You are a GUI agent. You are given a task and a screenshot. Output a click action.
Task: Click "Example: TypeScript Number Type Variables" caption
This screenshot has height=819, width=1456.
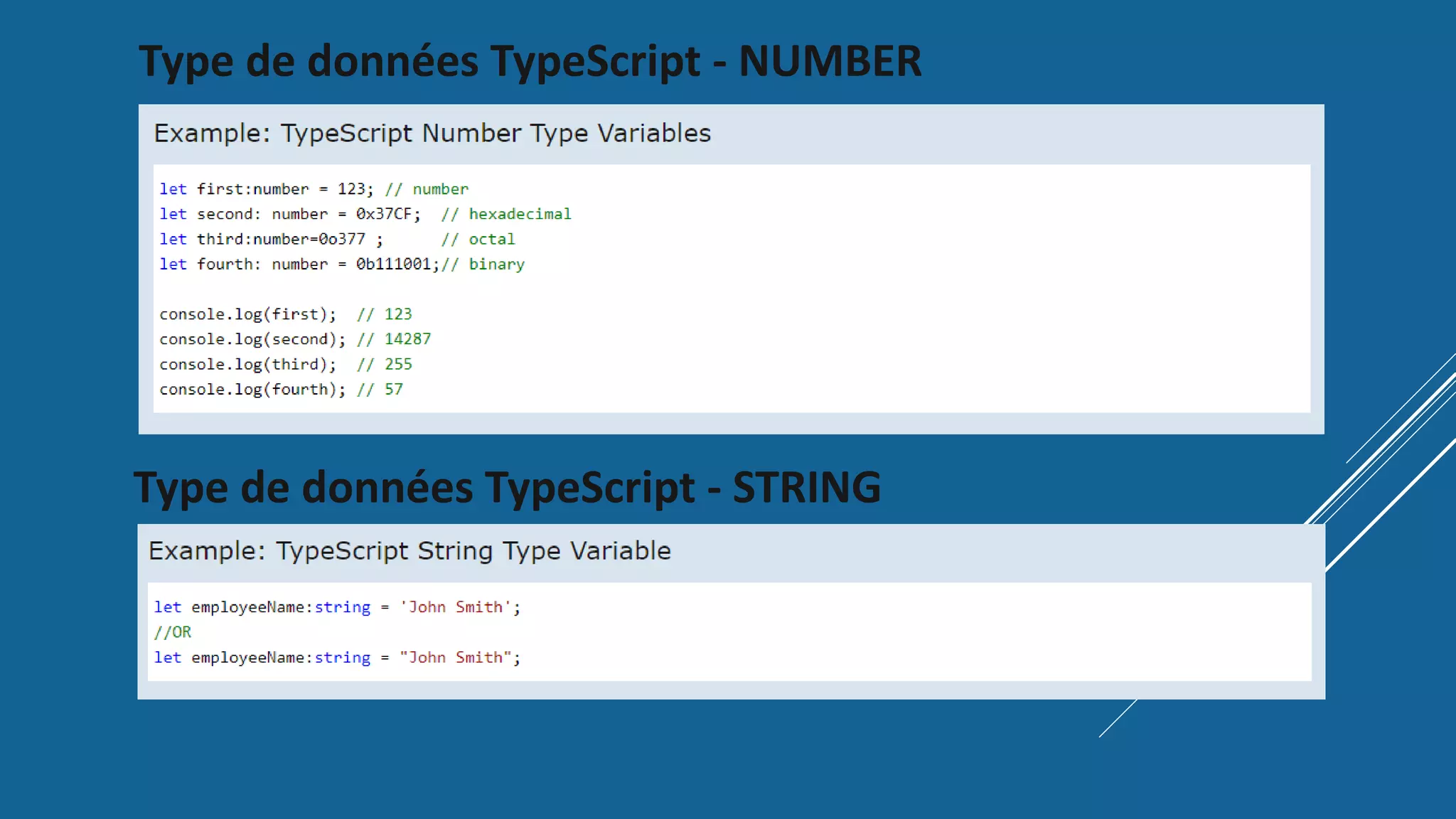point(432,134)
